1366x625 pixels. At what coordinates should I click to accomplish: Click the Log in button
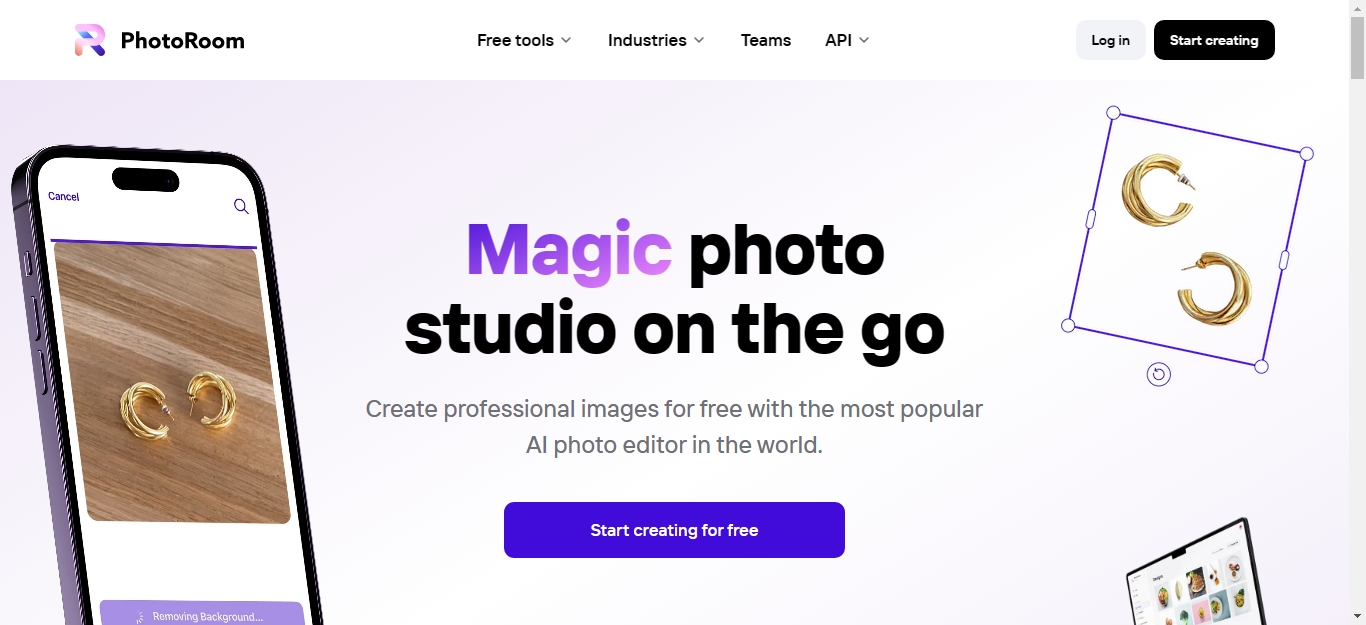click(x=1110, y=40)
